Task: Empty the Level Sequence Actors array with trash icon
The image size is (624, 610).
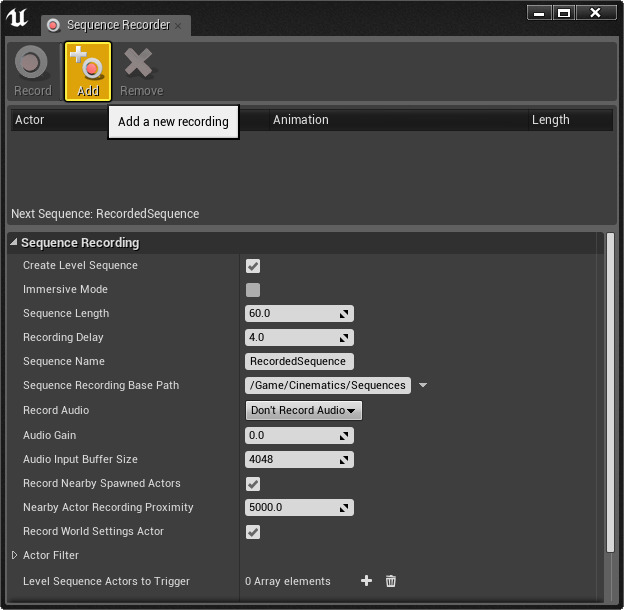Action: pyautogui.click(x=391, y=581)
